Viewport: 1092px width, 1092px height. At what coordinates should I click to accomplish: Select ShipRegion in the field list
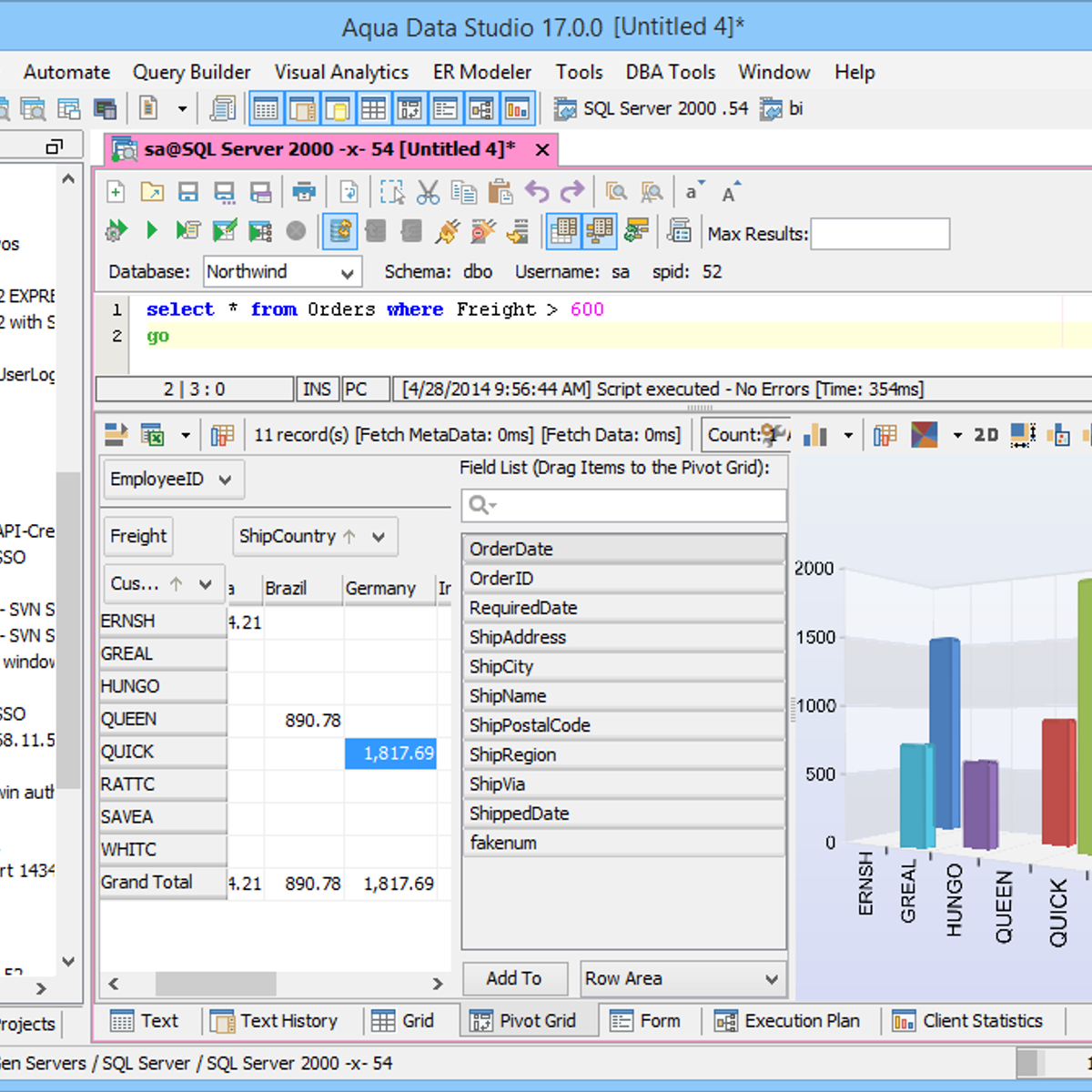[x=624, y=754]
